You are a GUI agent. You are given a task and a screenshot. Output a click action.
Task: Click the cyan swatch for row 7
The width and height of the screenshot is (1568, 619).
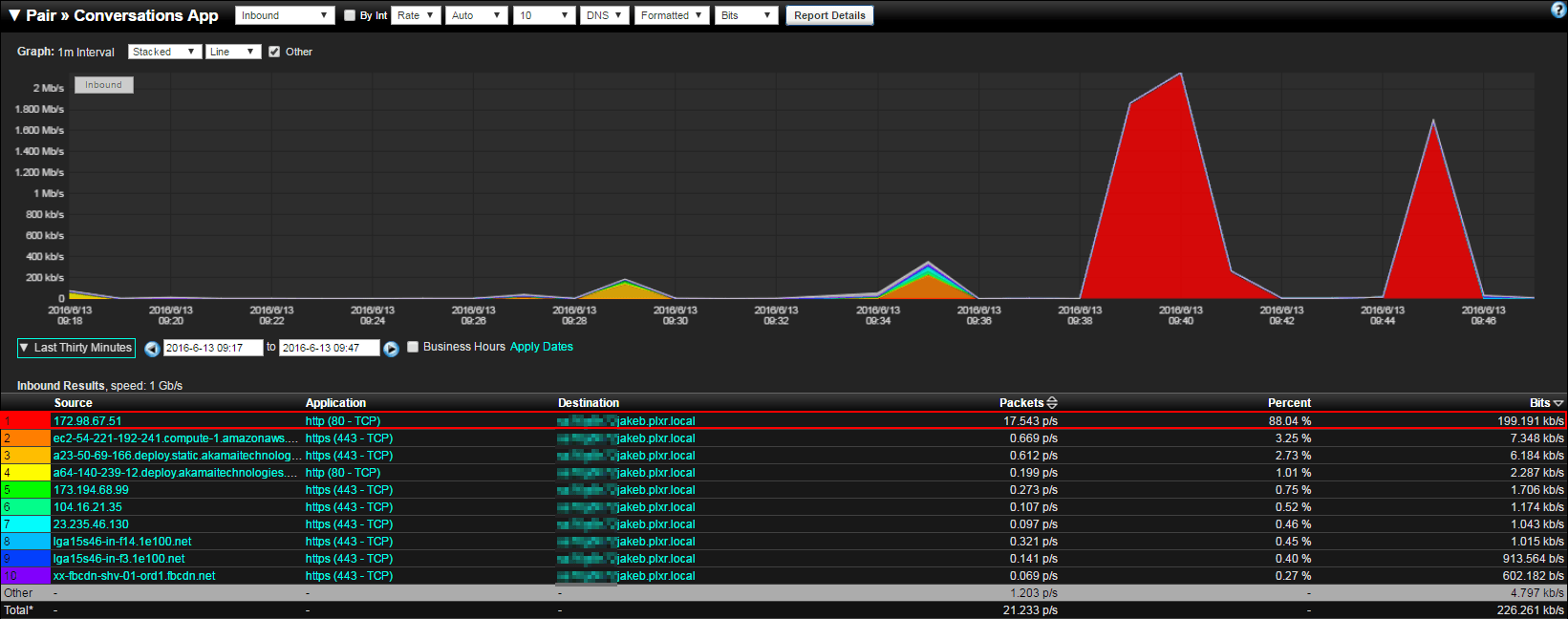click(x=26, y=524)
